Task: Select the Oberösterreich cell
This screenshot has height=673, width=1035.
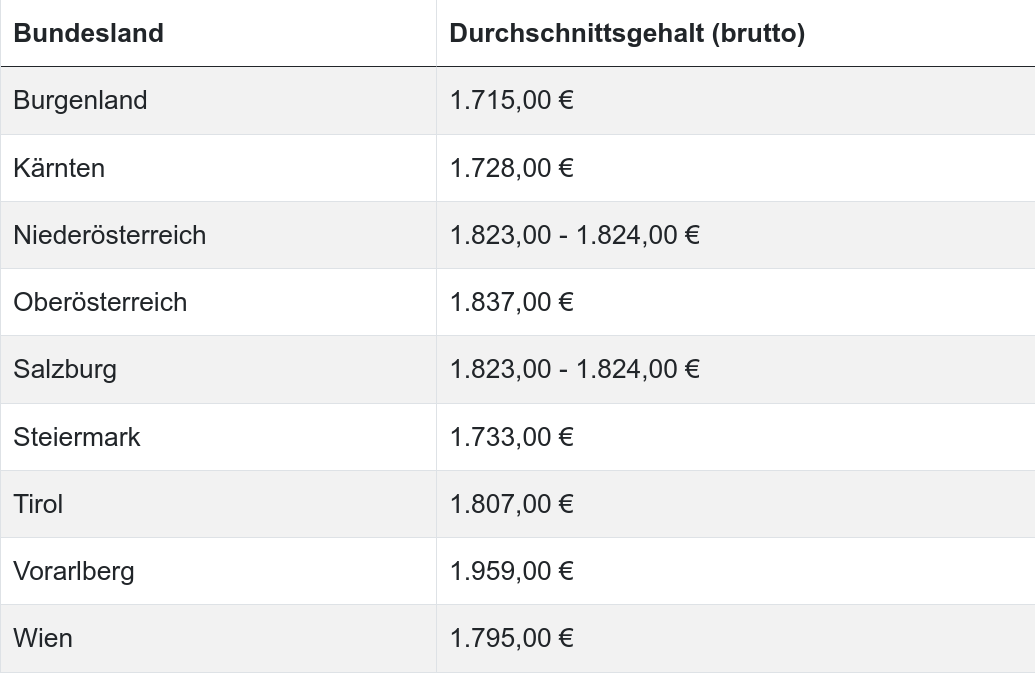Action: pos(100,302)
